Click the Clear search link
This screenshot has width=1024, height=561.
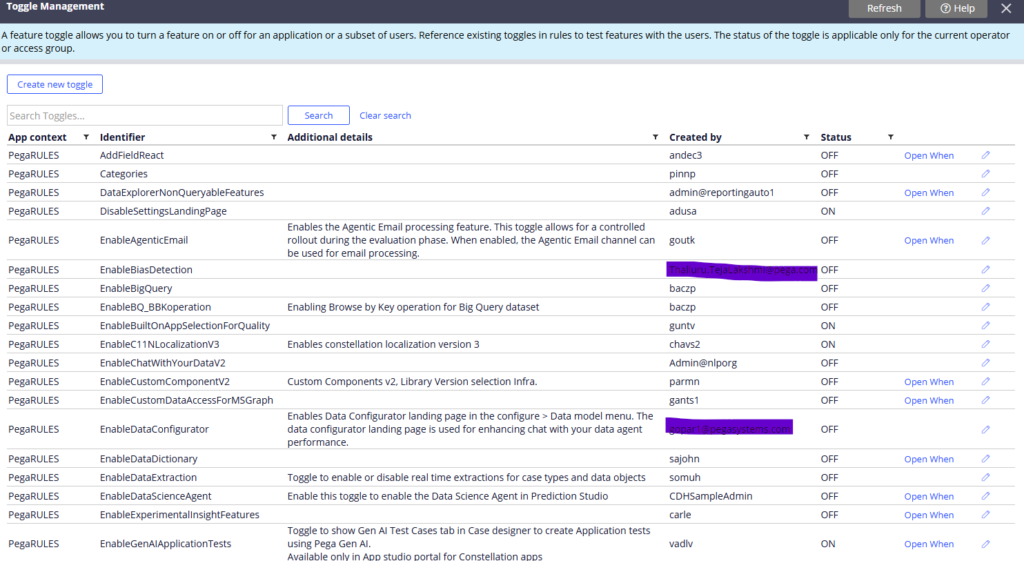(x=385, y=116)
